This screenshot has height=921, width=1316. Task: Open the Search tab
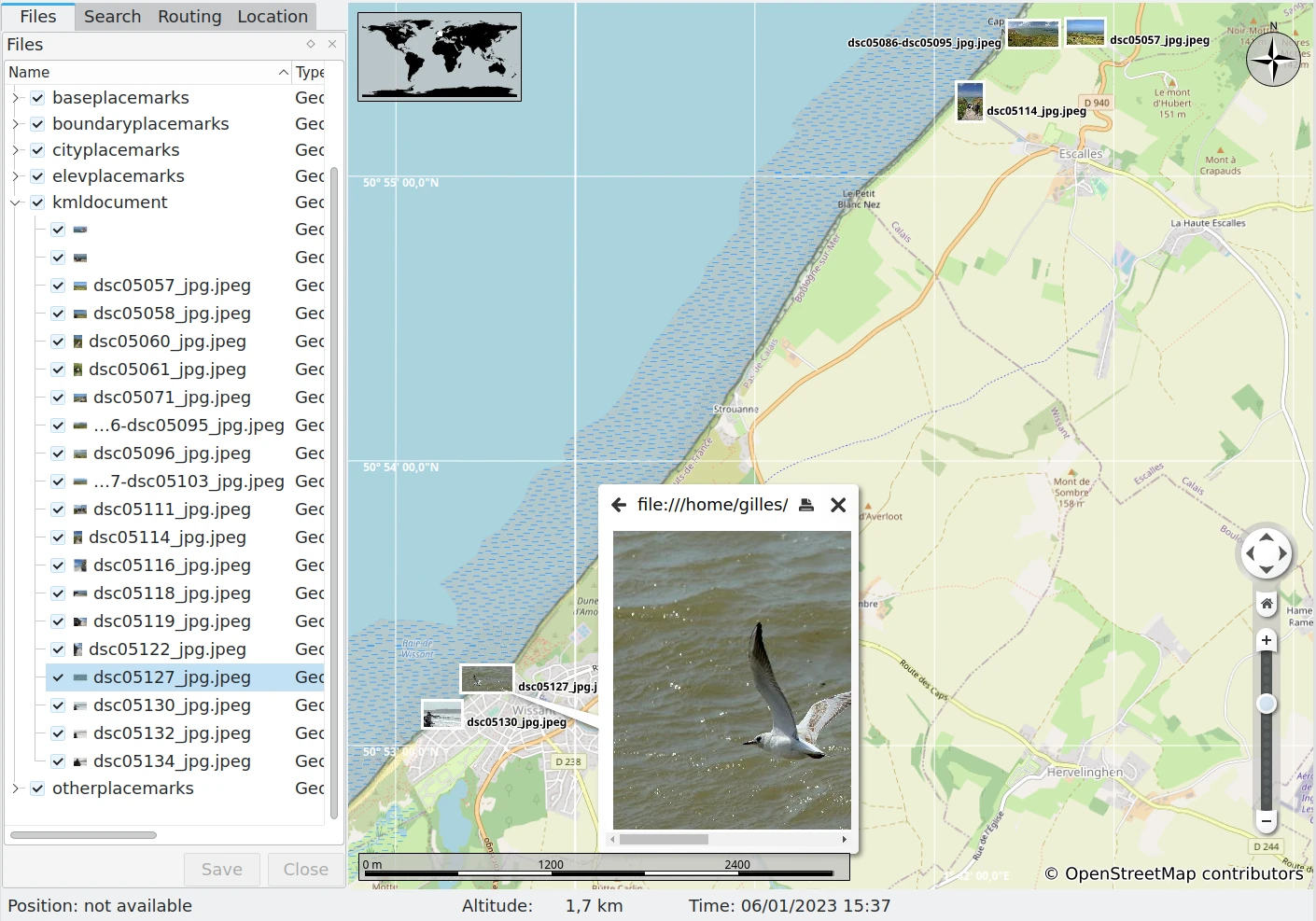[112, 17]
